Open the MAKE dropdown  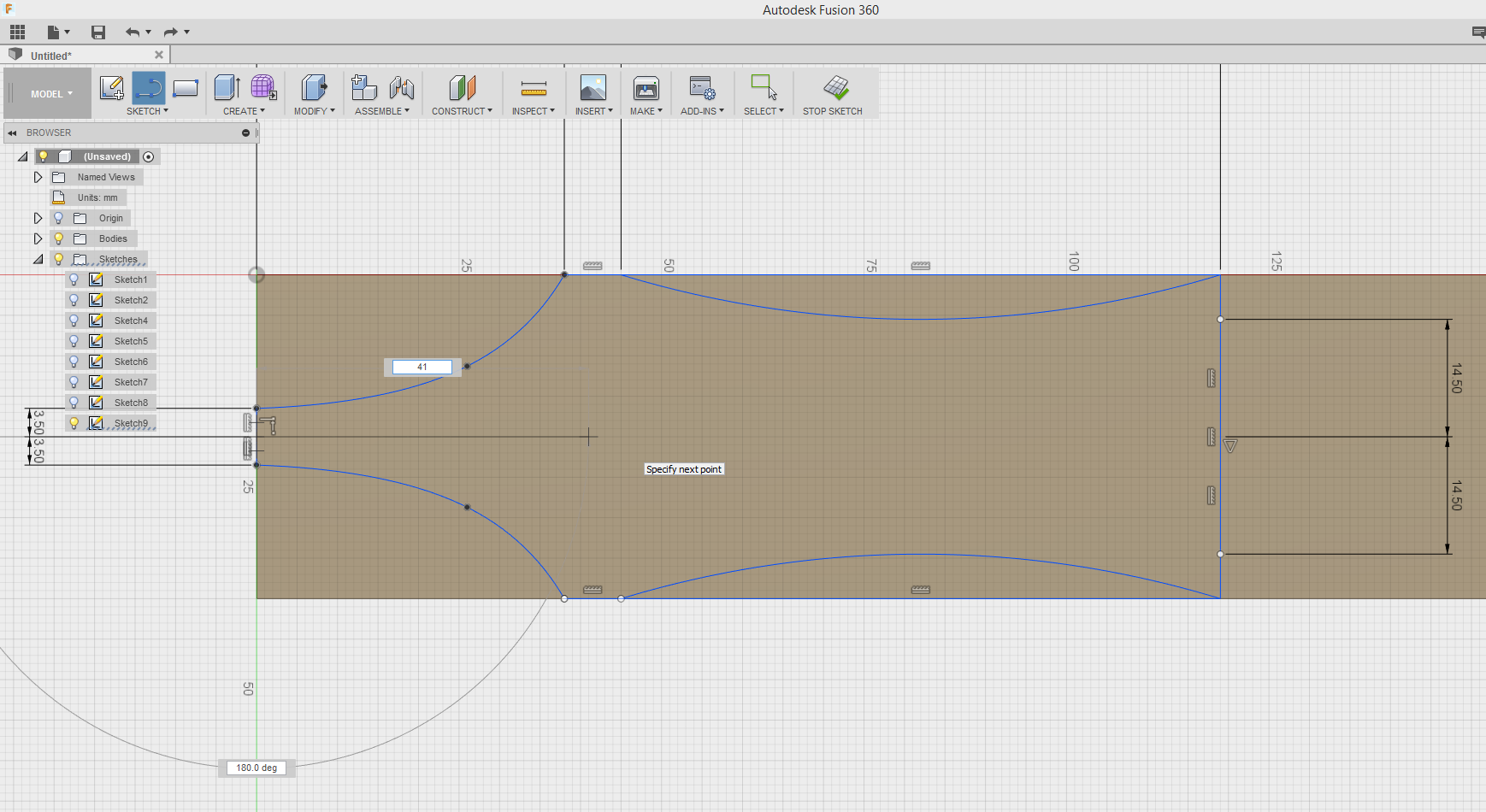pos(646,111)
